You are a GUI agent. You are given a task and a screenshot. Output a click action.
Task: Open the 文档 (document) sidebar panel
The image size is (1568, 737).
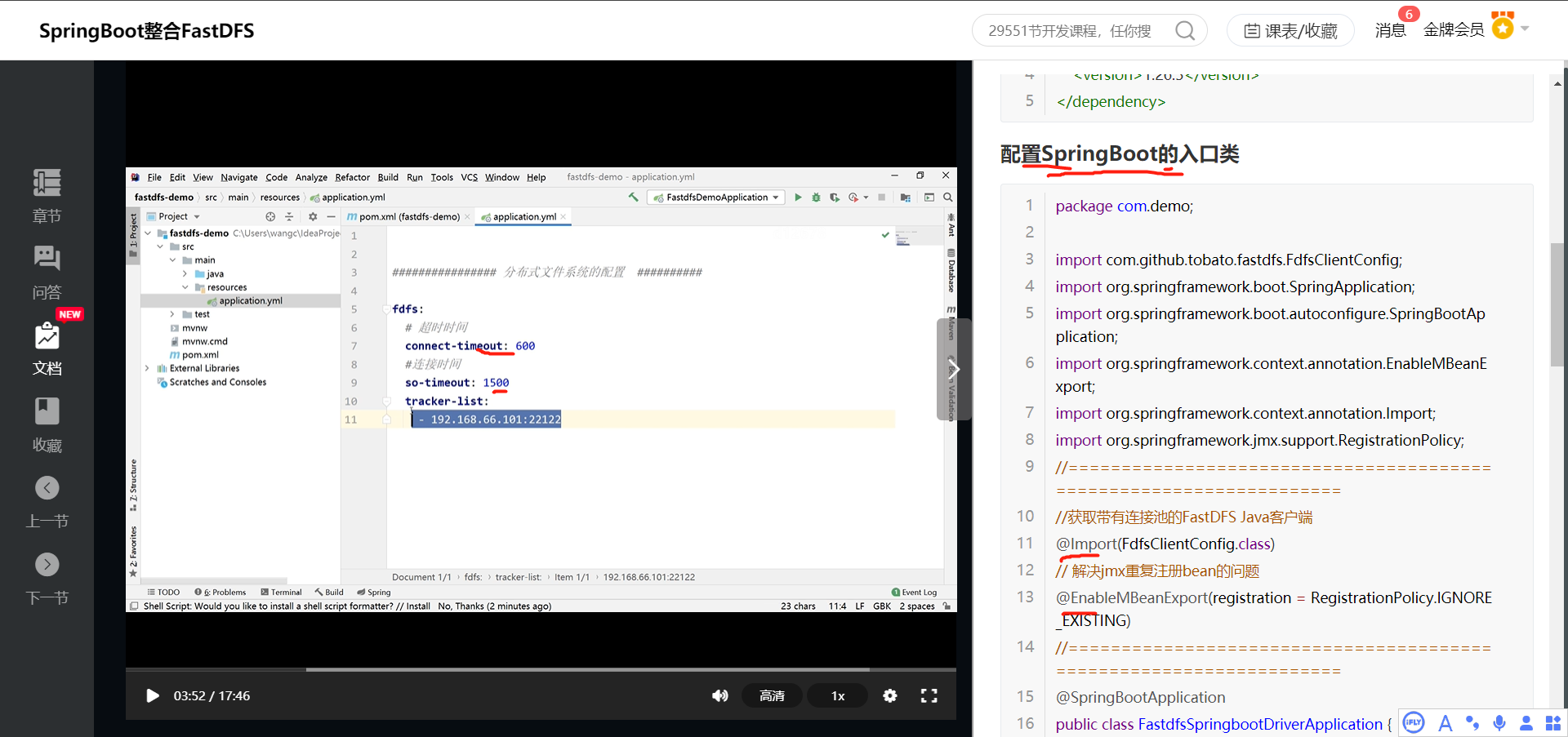[x=47, y=349]
